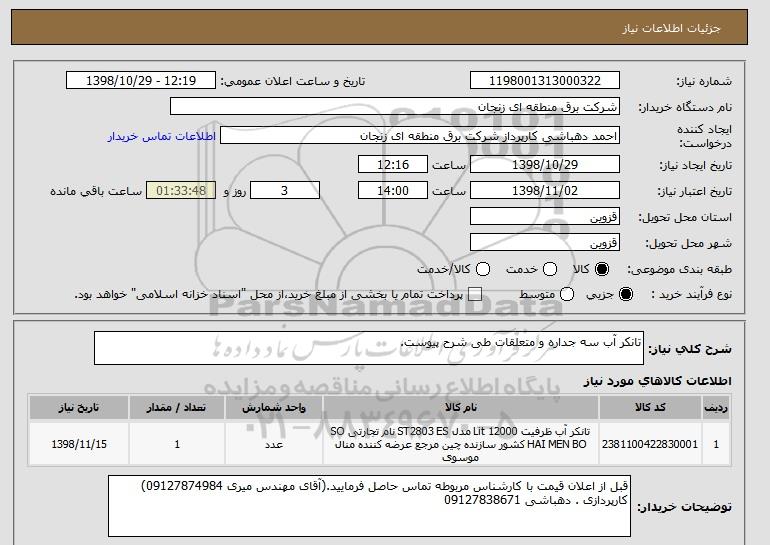Click the واحد شمارش column header
770x545 pixels.
point(274,408)
